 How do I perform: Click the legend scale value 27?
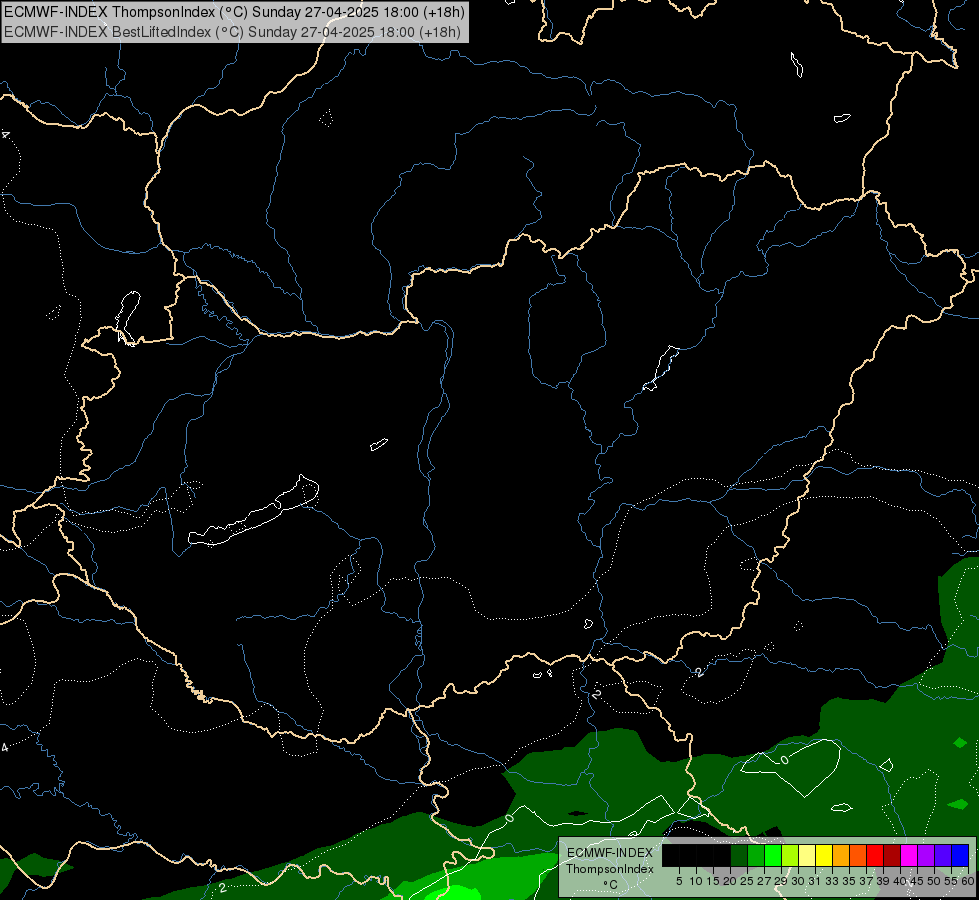click(x=764, y=881)
